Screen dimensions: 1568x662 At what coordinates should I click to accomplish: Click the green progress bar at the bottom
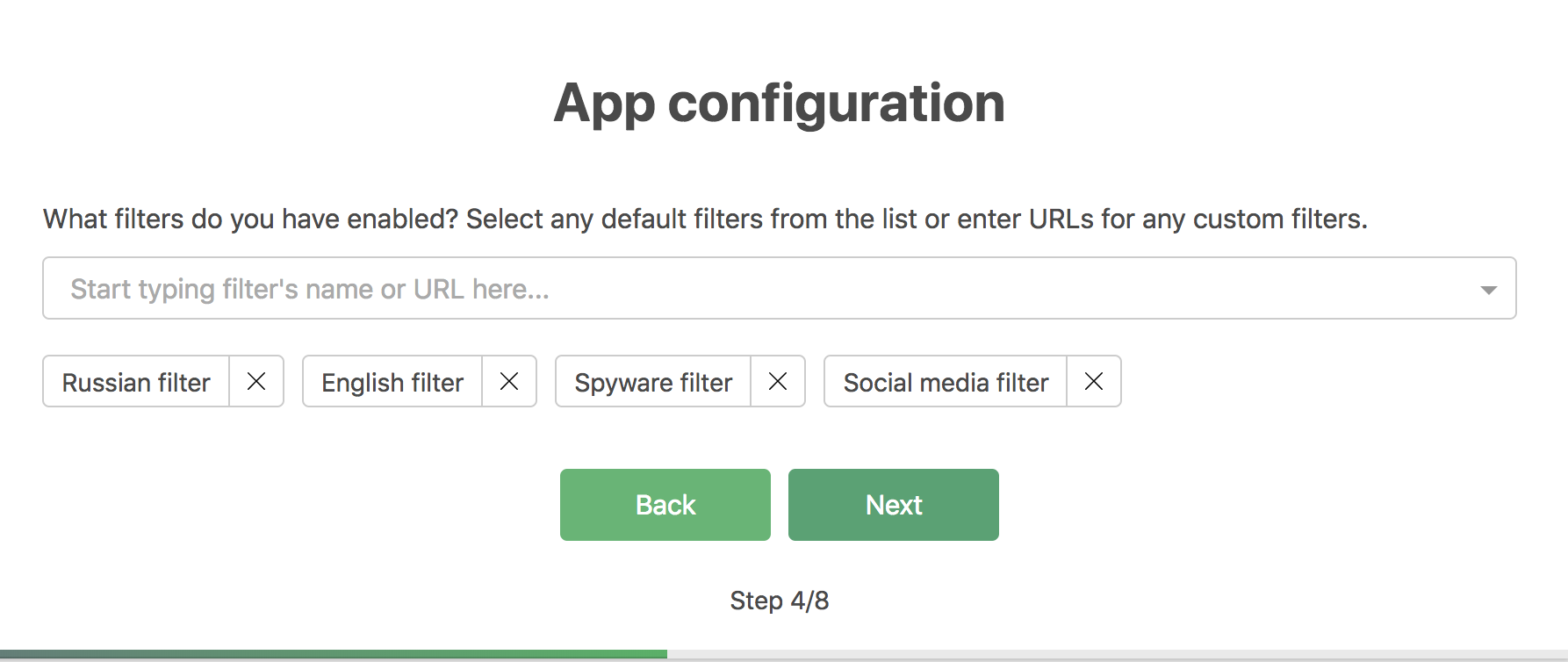click(x=334, y=654)
